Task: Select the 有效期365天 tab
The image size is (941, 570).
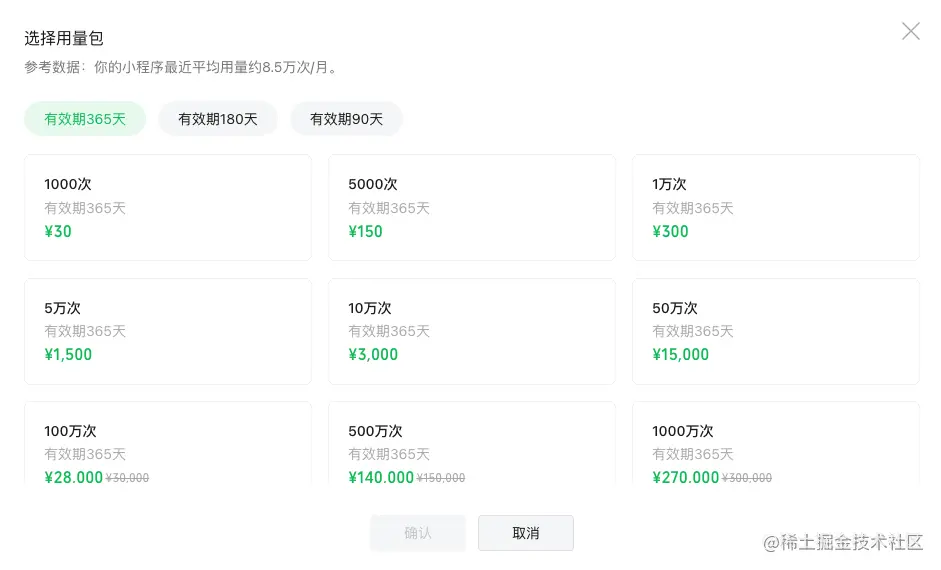Action: point(85,119)
